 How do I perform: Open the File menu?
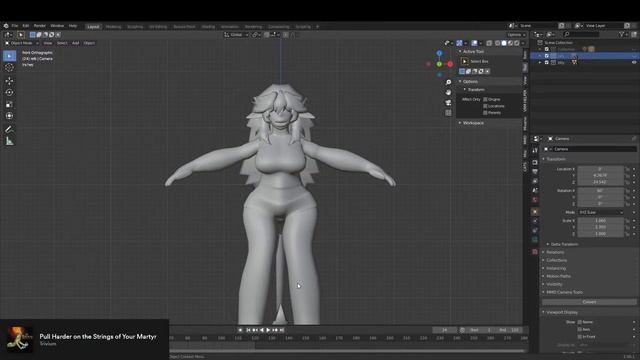click(x=15, y=26)
